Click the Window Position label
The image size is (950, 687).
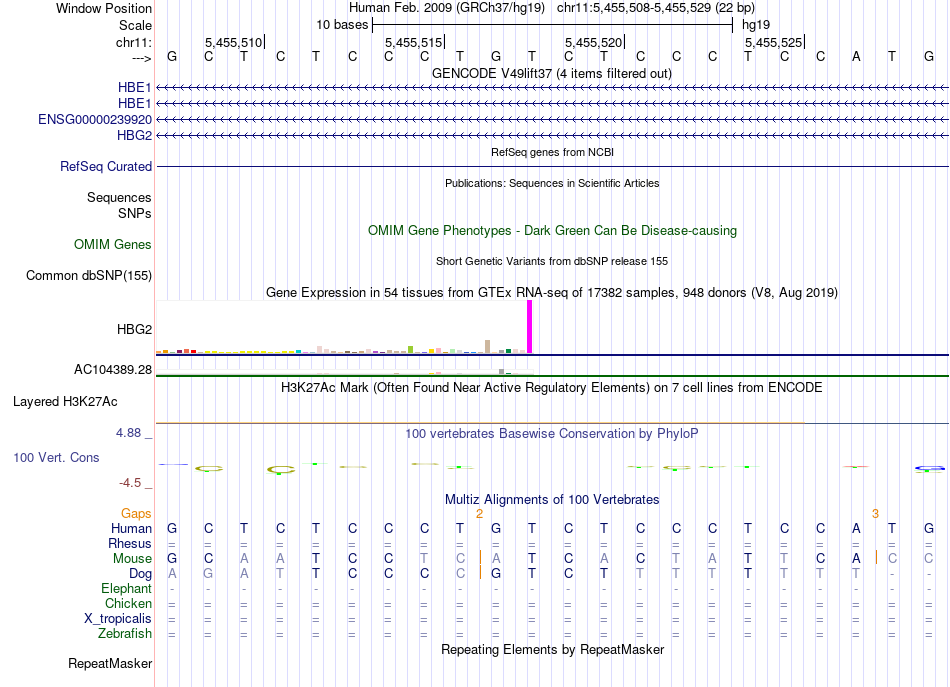(x=104, y=8)
